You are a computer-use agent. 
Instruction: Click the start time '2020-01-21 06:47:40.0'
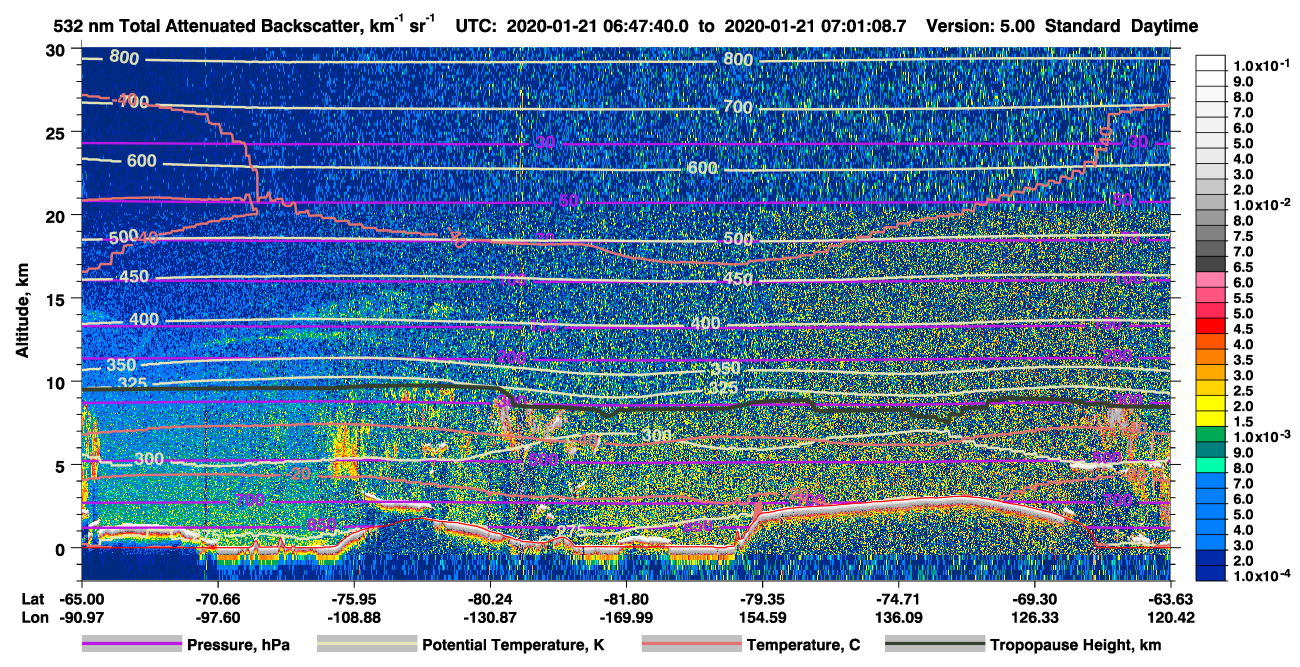point(597,27)
